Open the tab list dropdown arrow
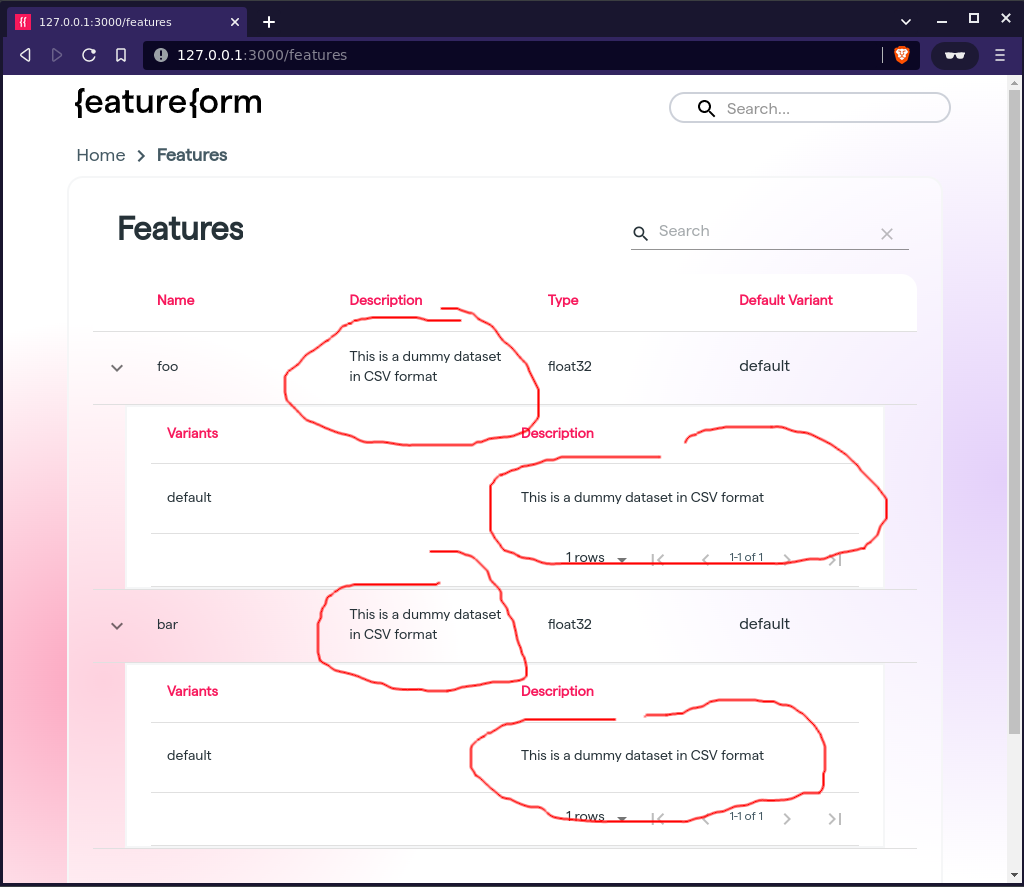1024x887 pixels. pos(906,22)
